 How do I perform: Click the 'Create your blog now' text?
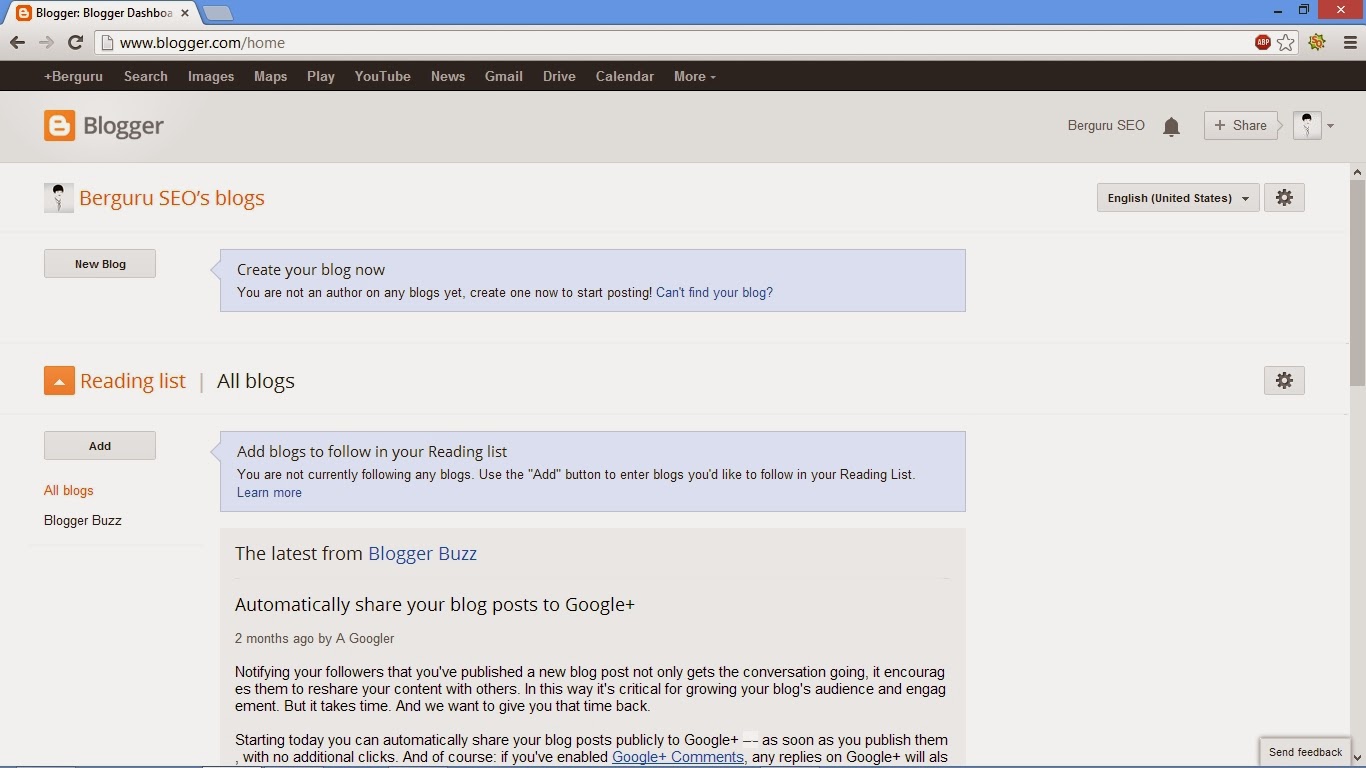click(x=311, y=270)
